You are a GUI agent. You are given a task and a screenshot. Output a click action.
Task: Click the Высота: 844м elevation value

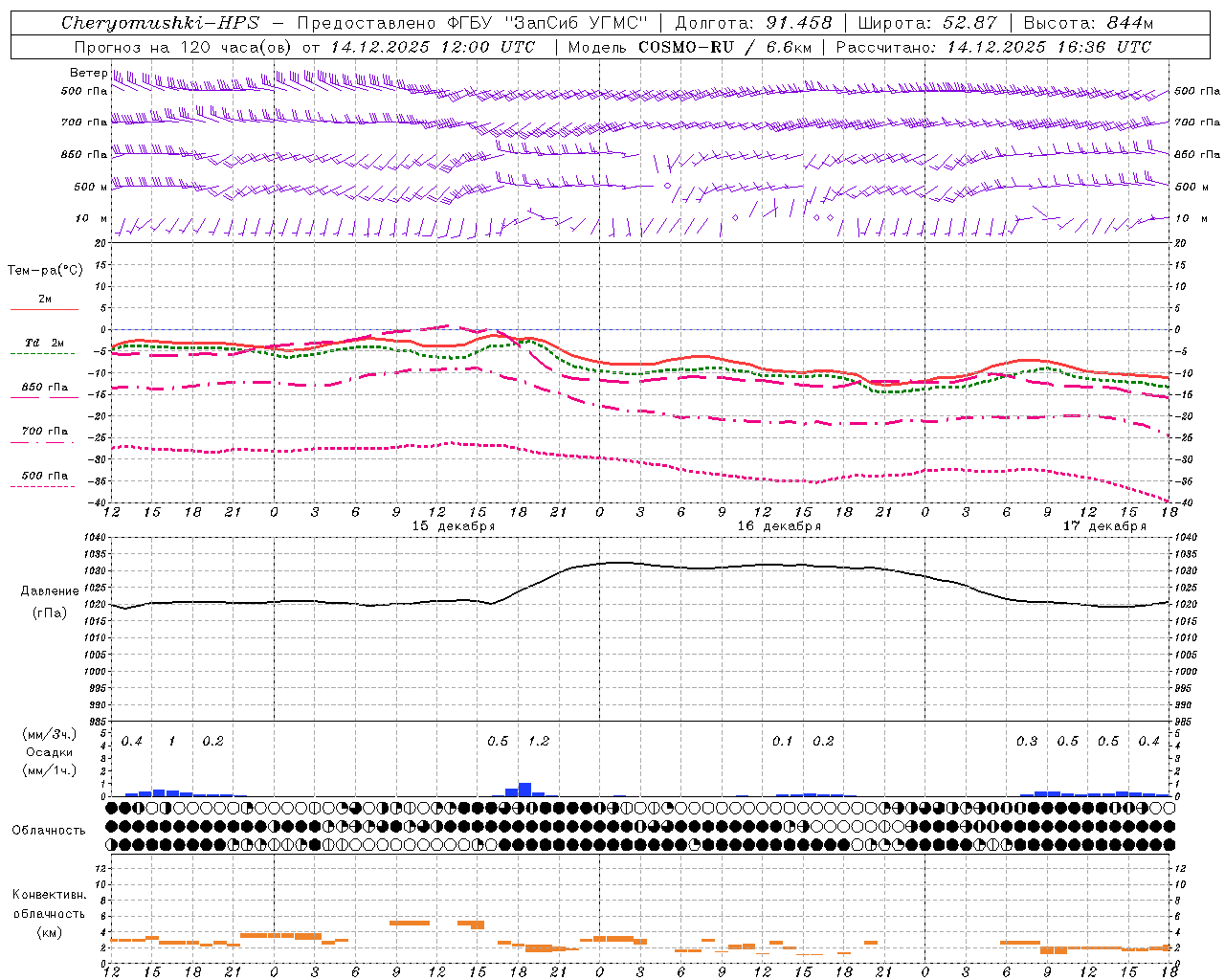click(x=1088, y=23)
